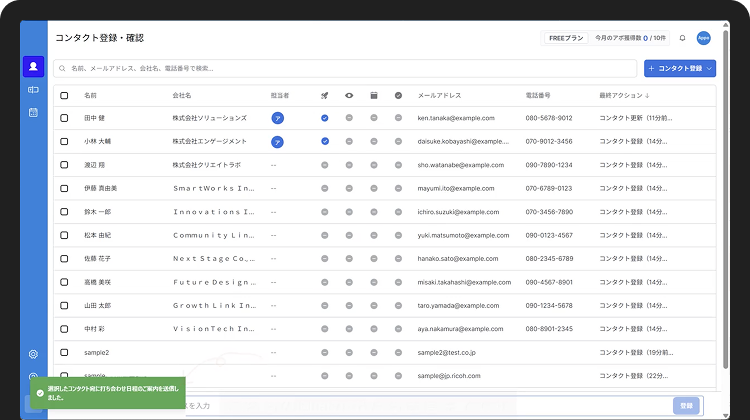Click the 名前 column header

pyautogui.click(x=90, y=95)
